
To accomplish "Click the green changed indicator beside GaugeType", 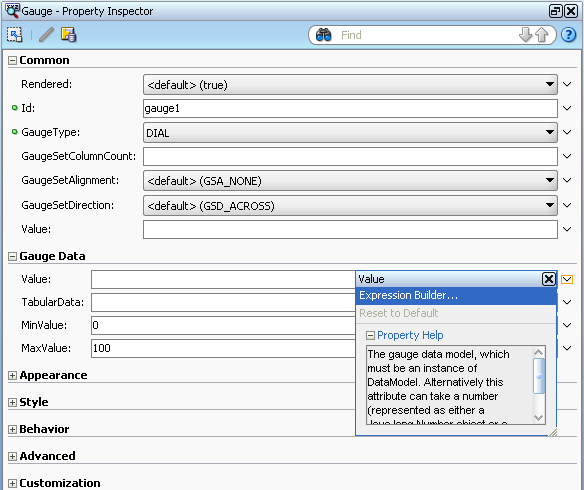I will coord(15,132).
